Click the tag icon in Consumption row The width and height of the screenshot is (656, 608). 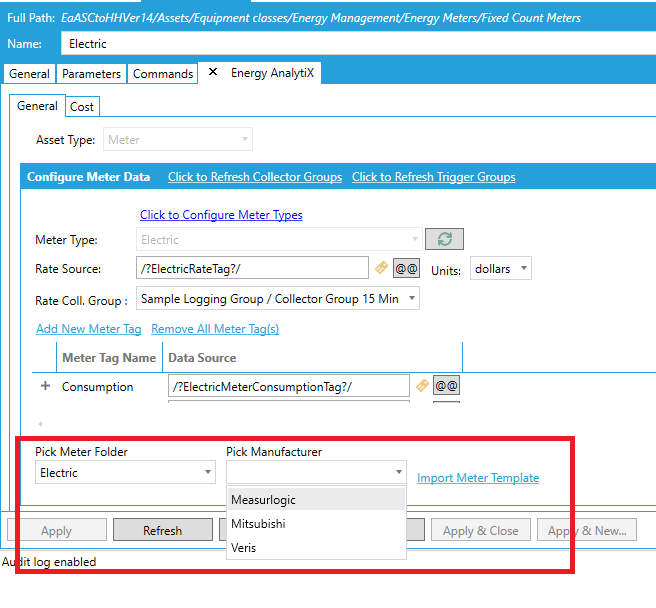point(422,386)
